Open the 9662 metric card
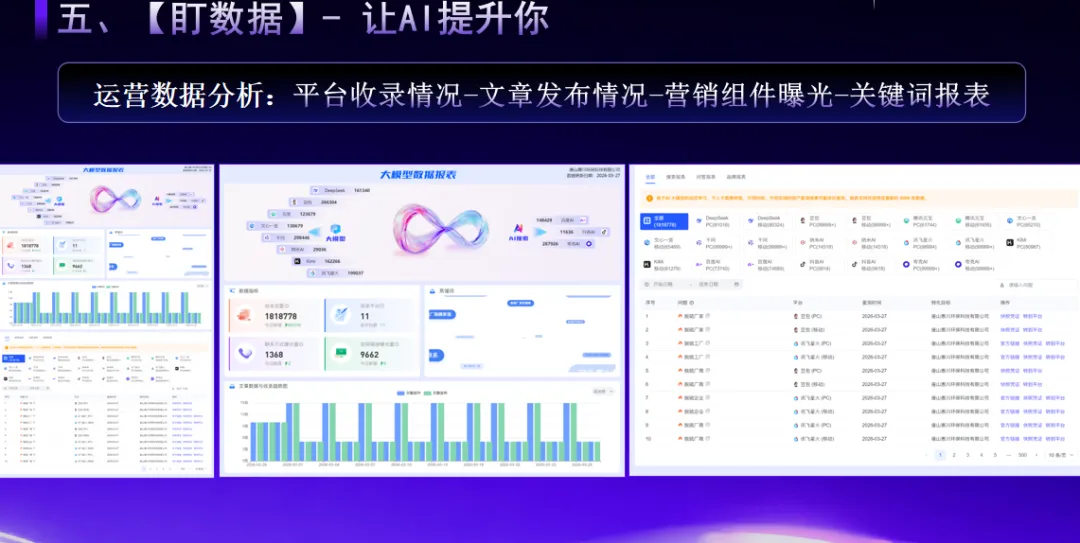This screenshot has width=1080, height=543. (371, 354)
